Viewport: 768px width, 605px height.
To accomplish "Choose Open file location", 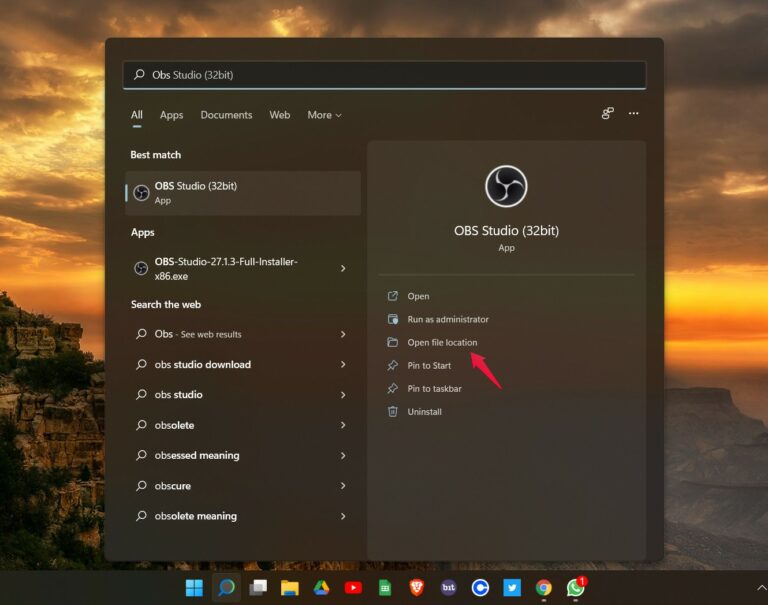I will click(442, 342).
